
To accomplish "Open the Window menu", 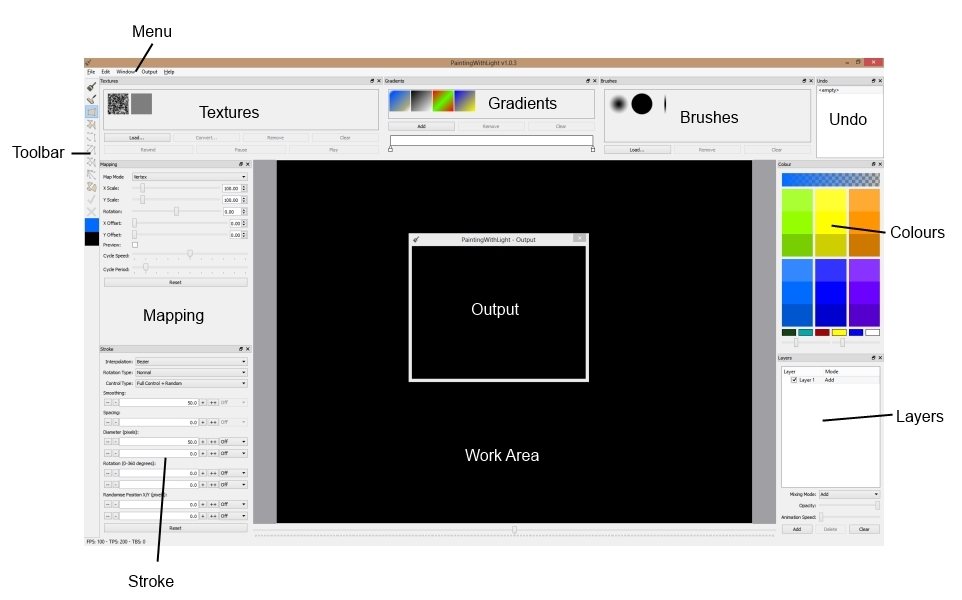I will 125,72.
